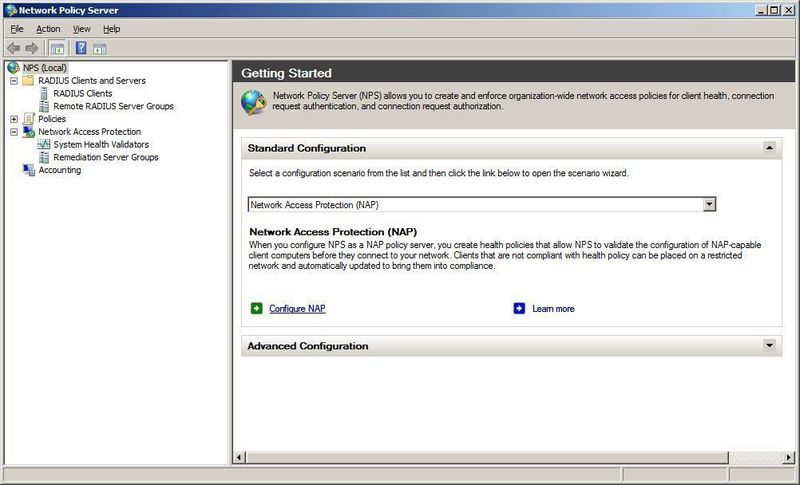Click the green arrow icon beside Configure NAP
The height and width of the screenshot is (485, 800).
coord(256,309)
